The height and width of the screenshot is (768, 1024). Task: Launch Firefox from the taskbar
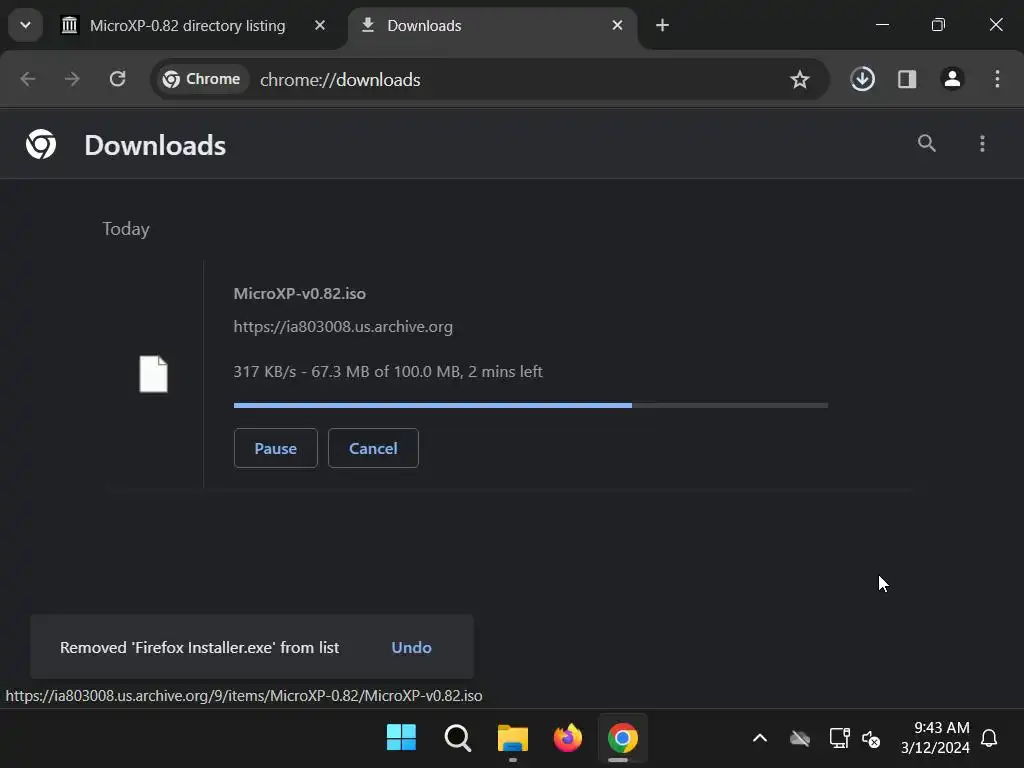568,738
